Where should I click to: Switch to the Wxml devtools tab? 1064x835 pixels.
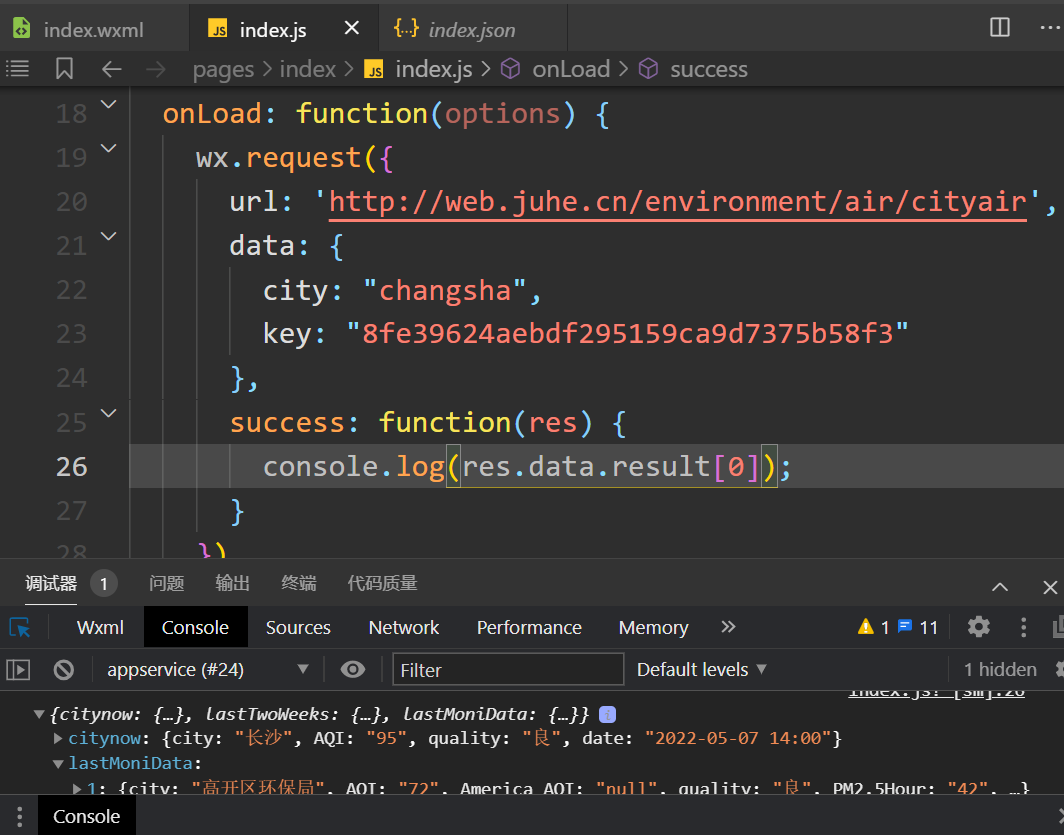100,627
